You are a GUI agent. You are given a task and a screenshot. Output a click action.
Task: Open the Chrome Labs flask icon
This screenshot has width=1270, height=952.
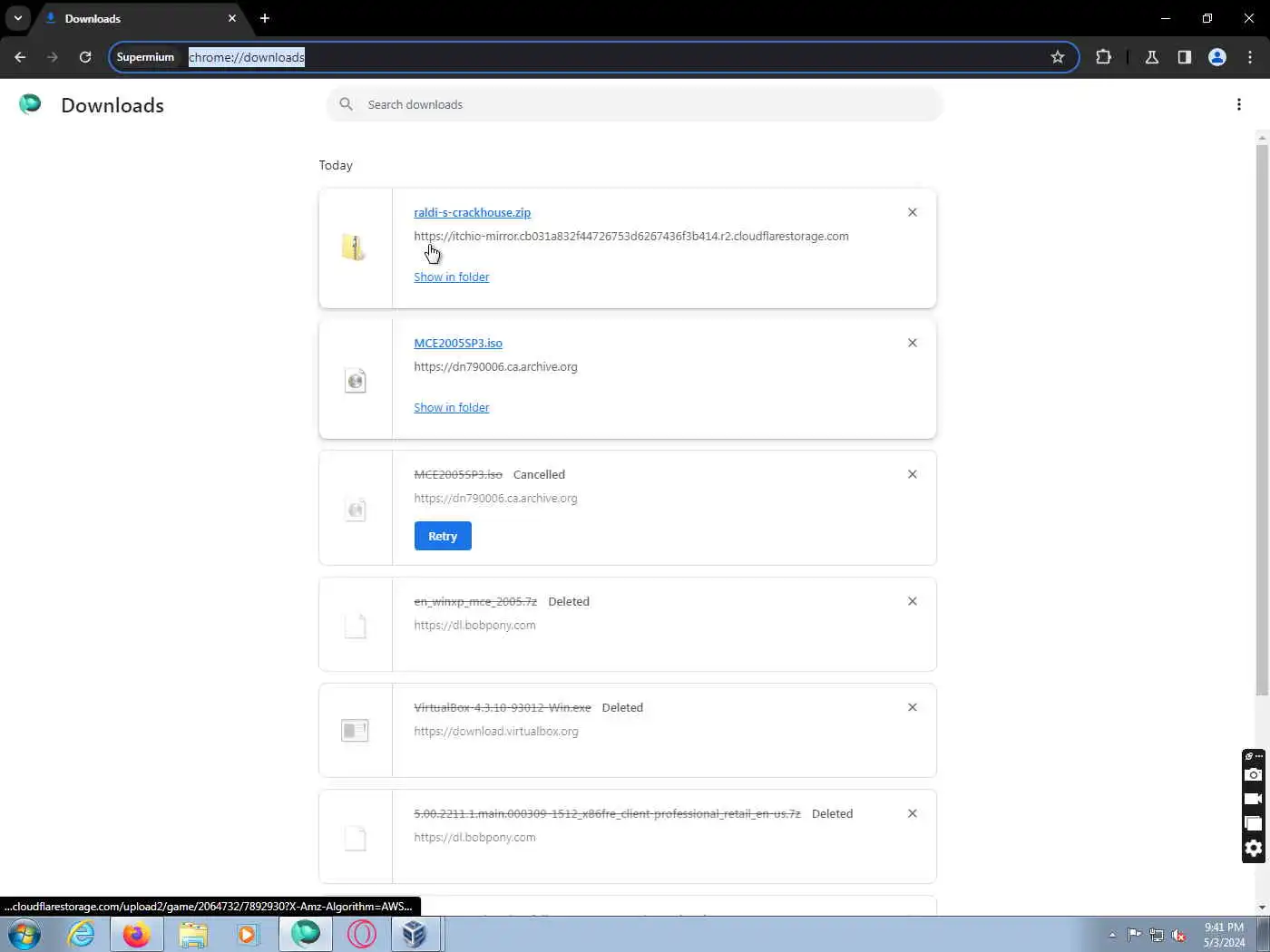coord(1152,57)
